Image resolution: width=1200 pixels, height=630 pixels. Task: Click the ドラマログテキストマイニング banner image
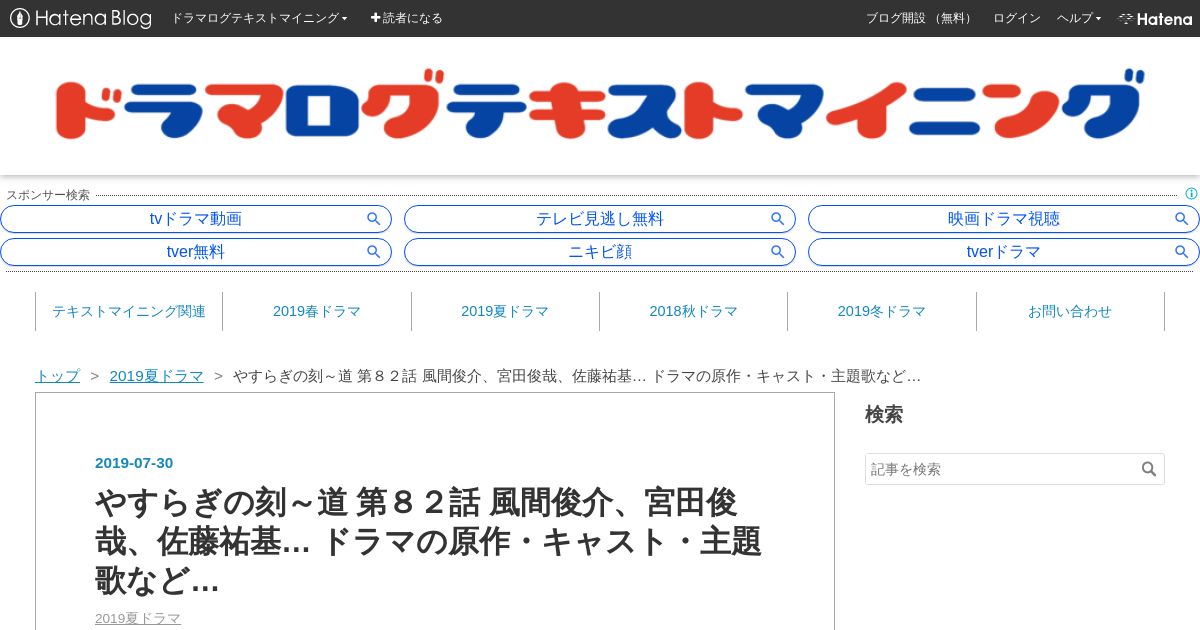[x=599, y=105]
